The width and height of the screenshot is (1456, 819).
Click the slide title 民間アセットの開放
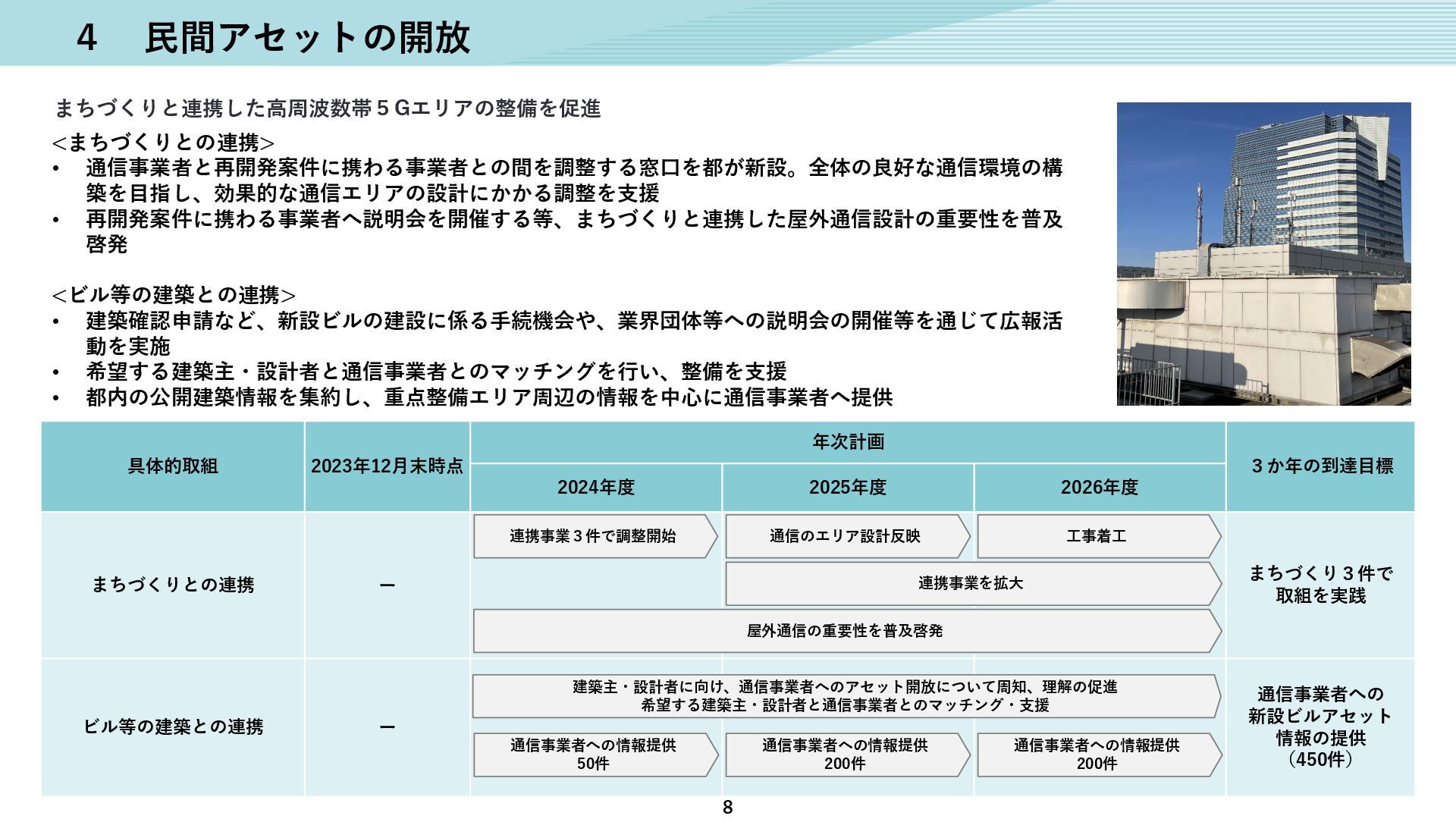coord(307,38)
